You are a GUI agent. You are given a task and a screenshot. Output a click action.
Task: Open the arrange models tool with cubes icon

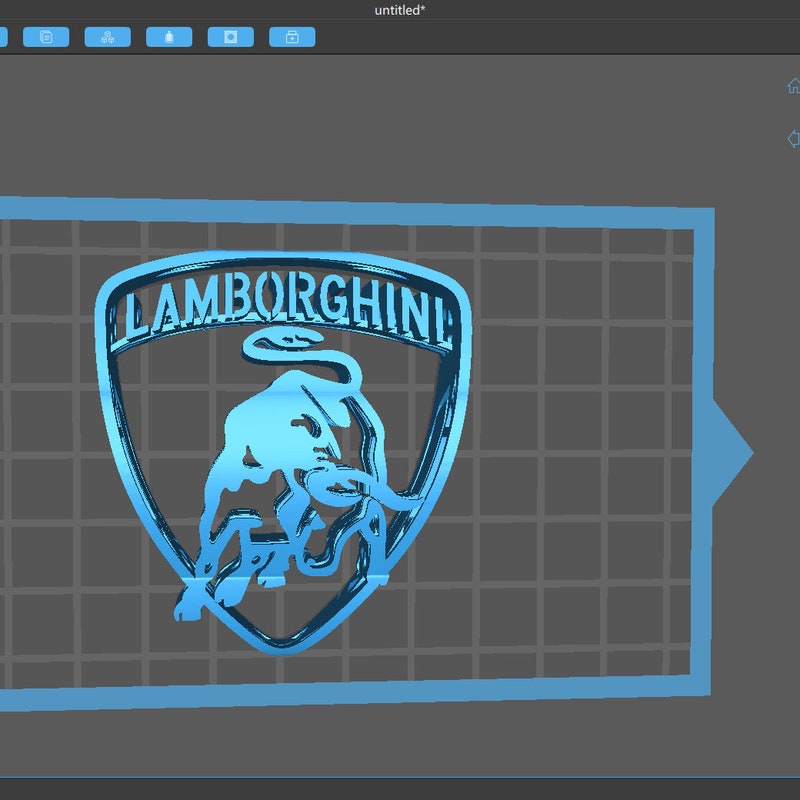tap(107, 37)
